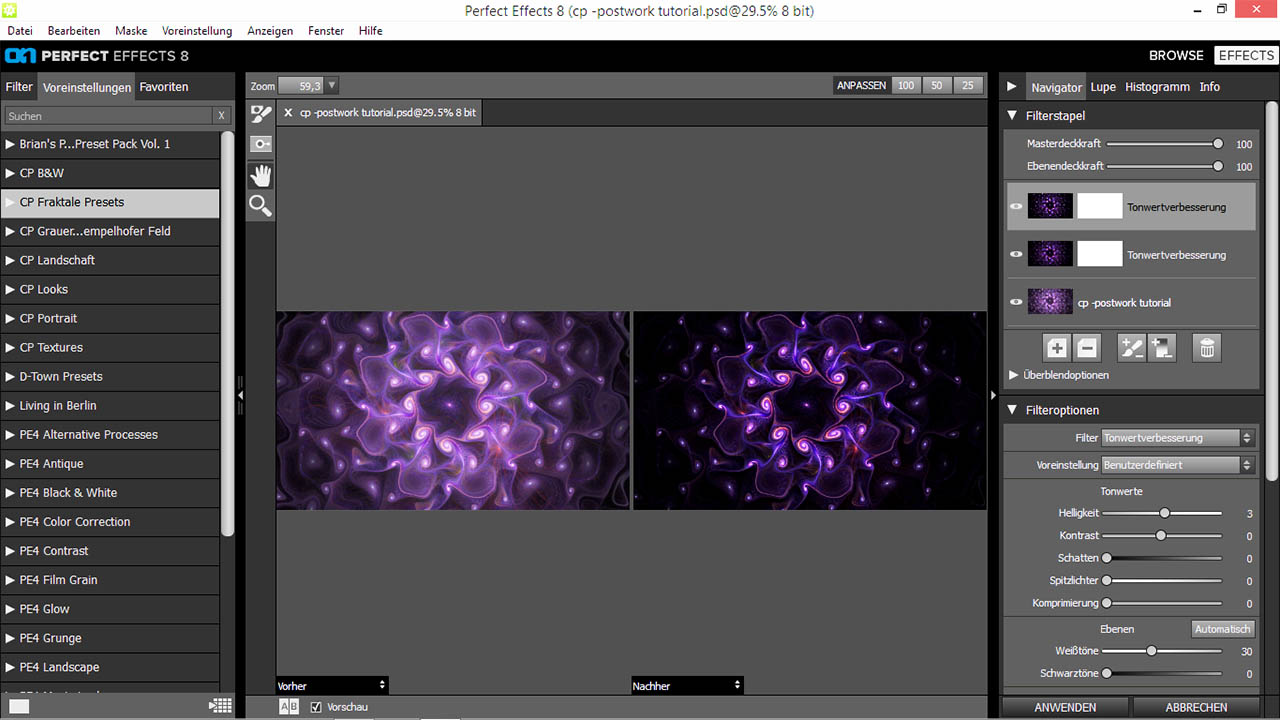Toggle visibility of cp -postwork tutorial layer

click(x=1016, y=303)
